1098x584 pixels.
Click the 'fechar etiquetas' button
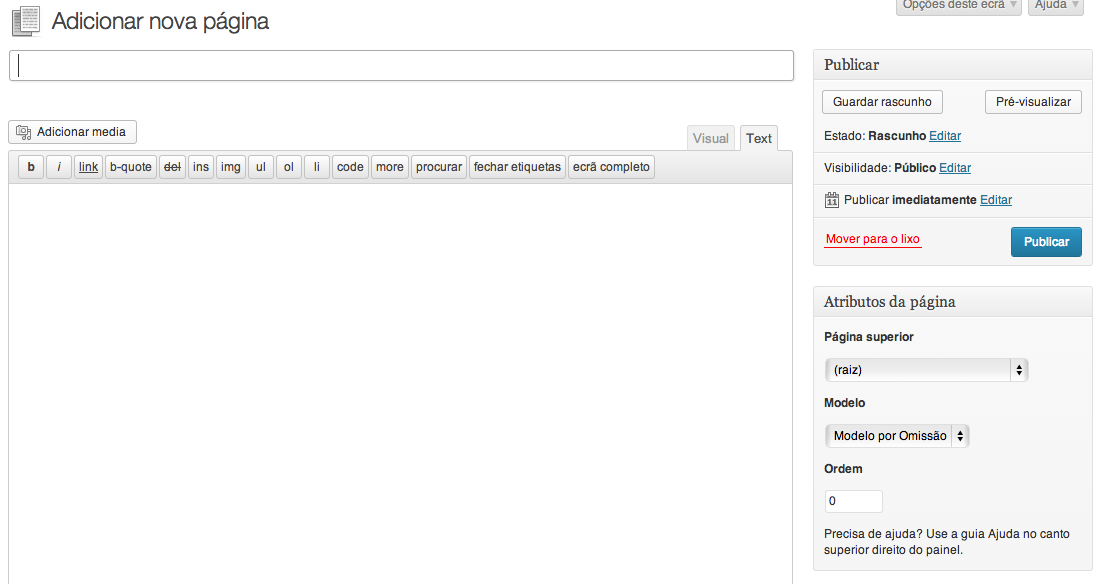[517, 167]
